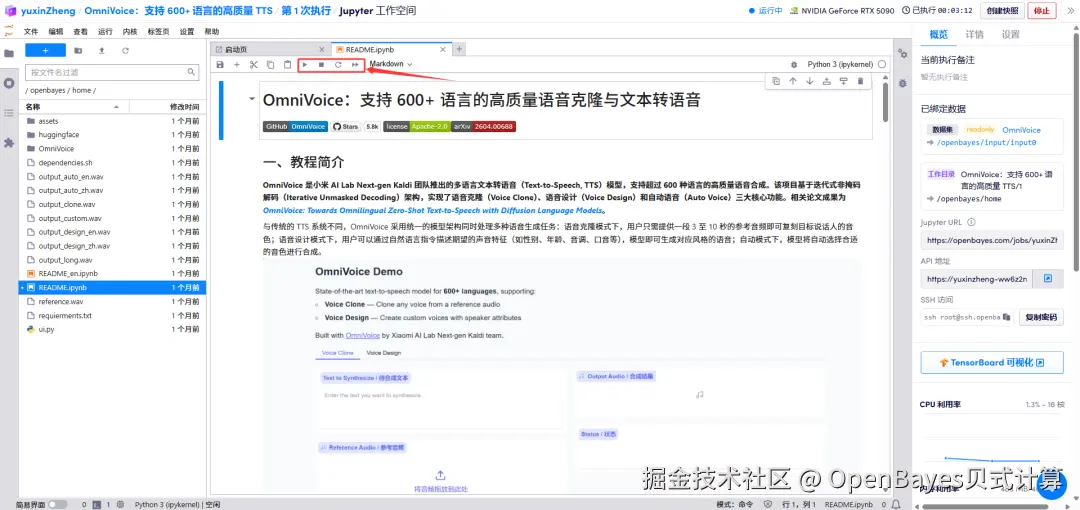Open the property inspector gears icon
1080x510 pixels.
902,54
